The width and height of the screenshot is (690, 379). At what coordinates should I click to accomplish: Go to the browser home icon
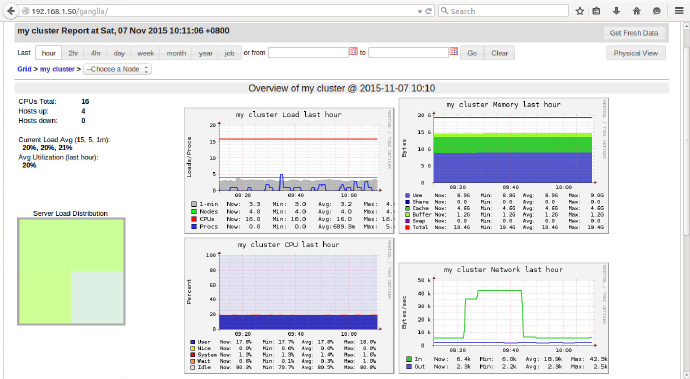pos(637,11)
